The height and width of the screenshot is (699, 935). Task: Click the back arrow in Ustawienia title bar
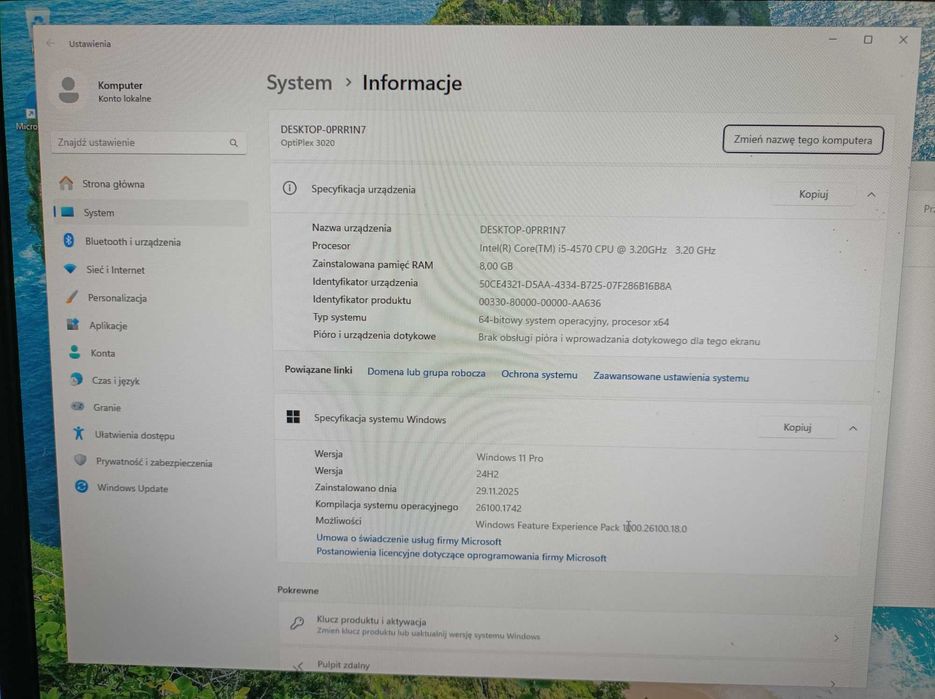pos(51,43)
